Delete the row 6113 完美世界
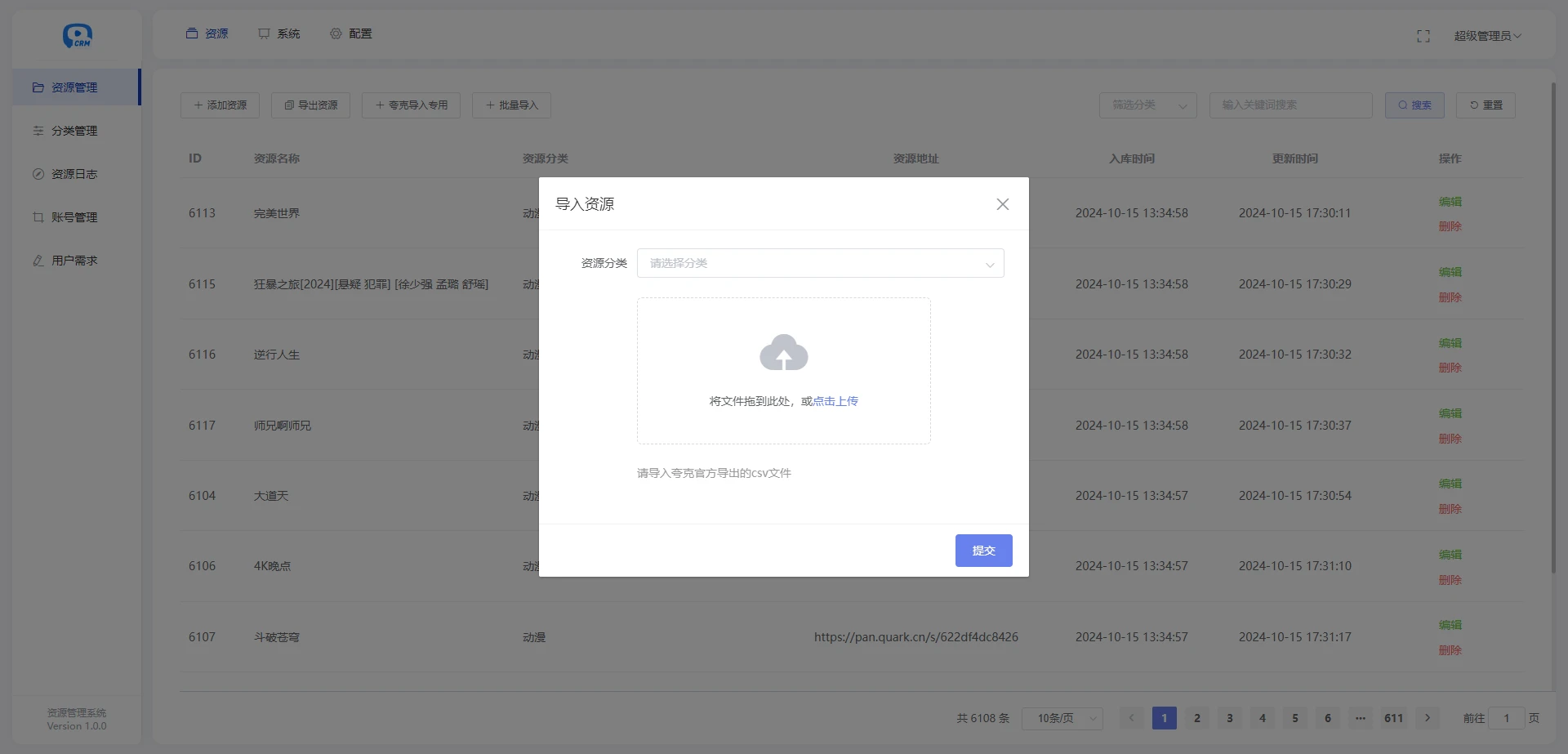 click(1450, 226)
